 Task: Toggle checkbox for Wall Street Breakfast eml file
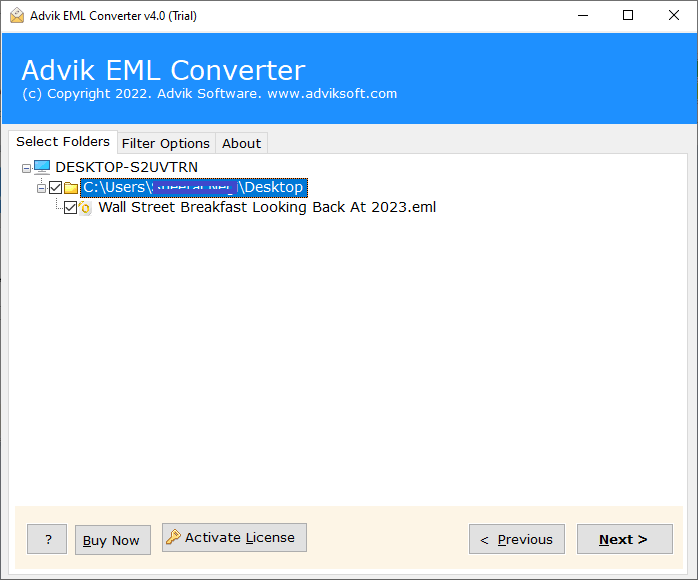pyautogui.click(x=70, y=208)
